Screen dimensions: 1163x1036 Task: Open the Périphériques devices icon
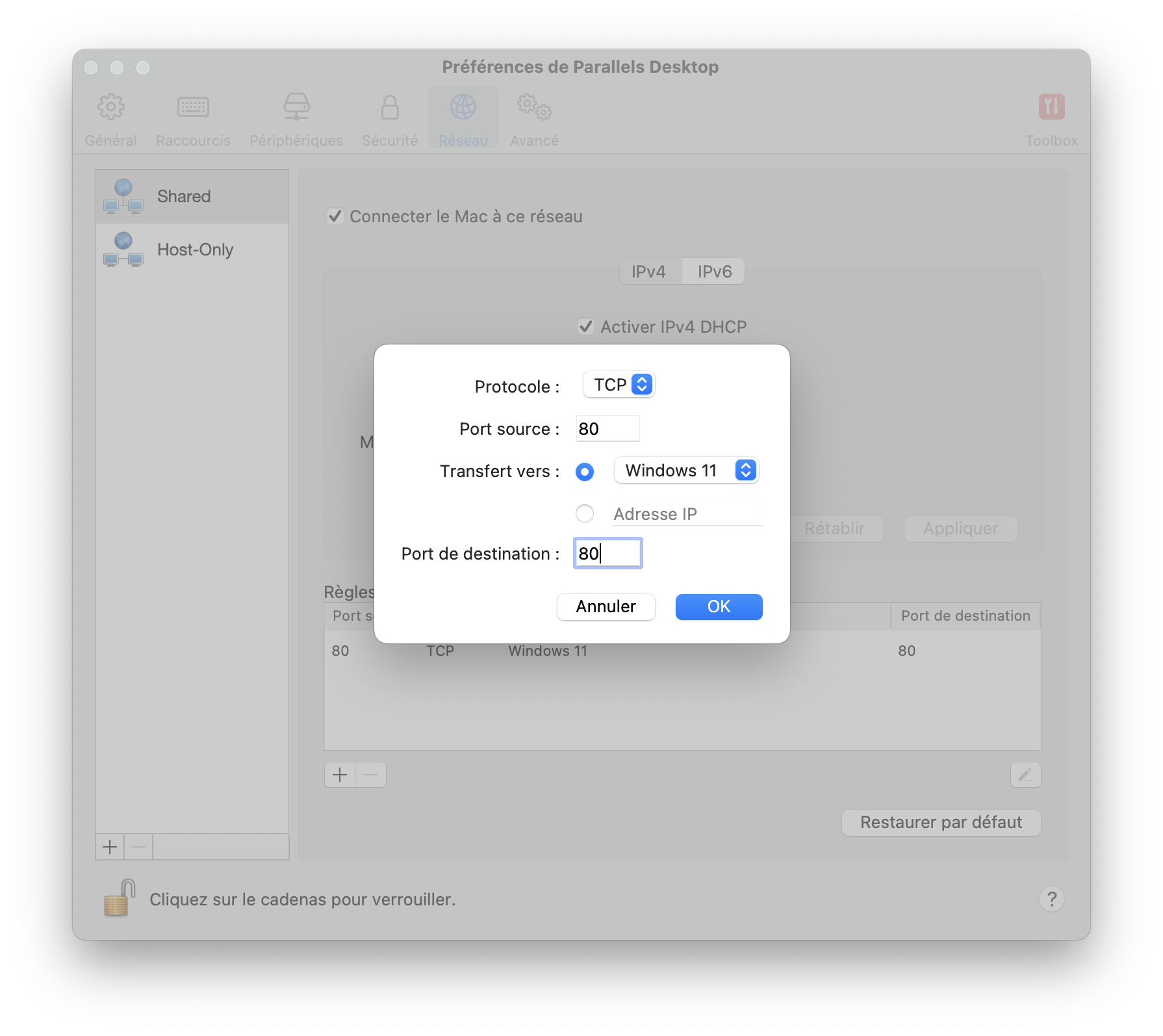point(296,107)
